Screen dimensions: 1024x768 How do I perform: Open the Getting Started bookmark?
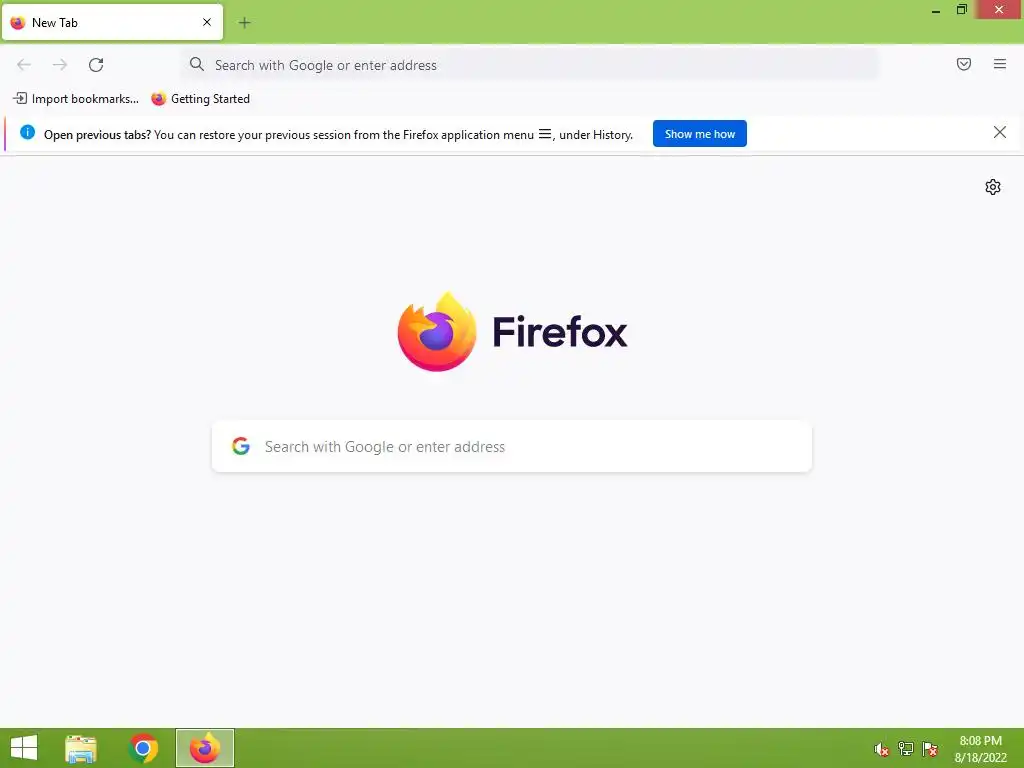click(x=200, y=99)
